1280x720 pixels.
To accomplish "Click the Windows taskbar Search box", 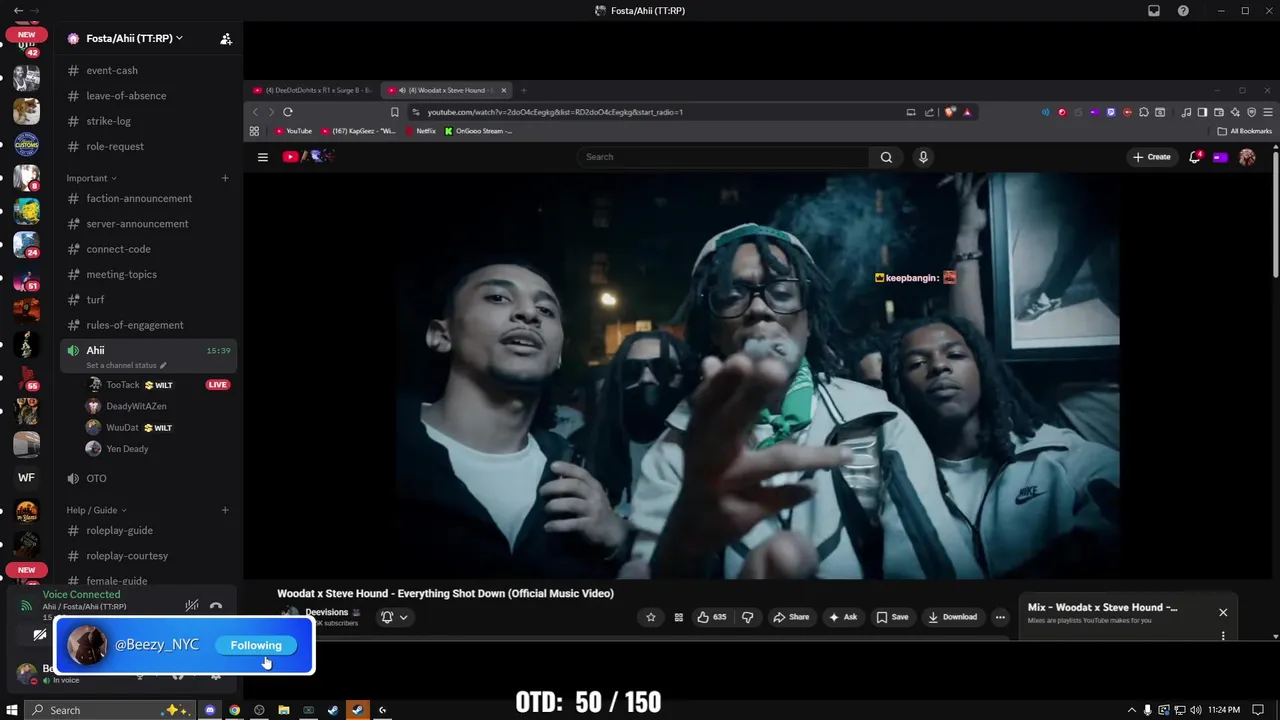I will tap(108, 710).
